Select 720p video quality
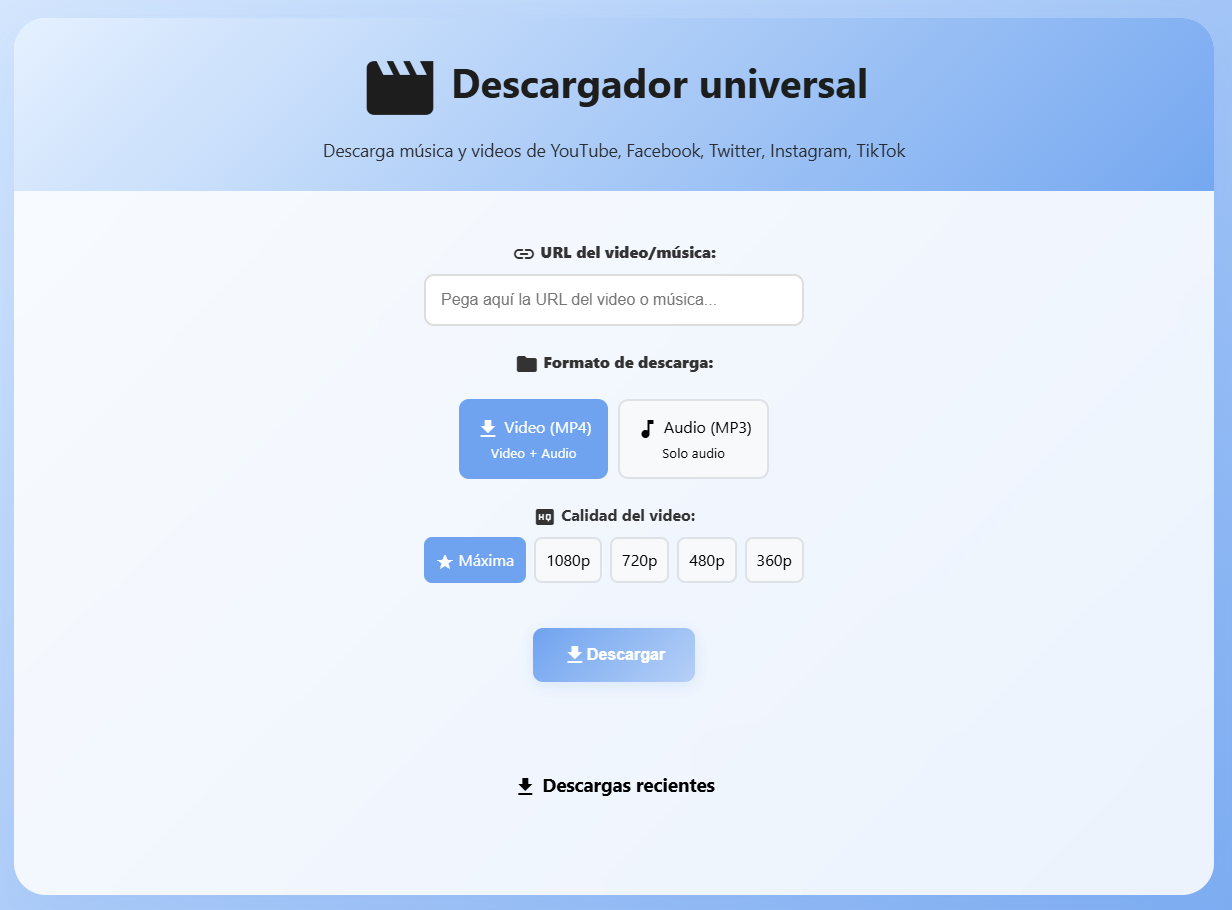 coord(639,560)
